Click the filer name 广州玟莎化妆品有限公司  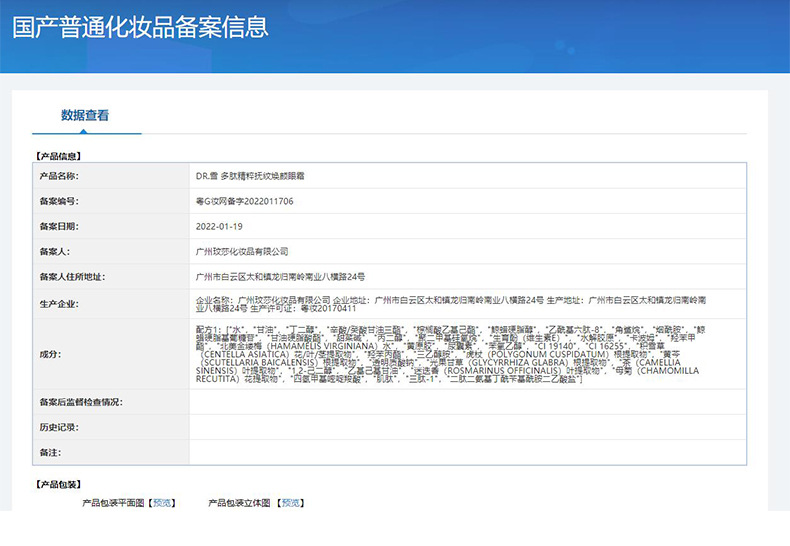[242, 252]
